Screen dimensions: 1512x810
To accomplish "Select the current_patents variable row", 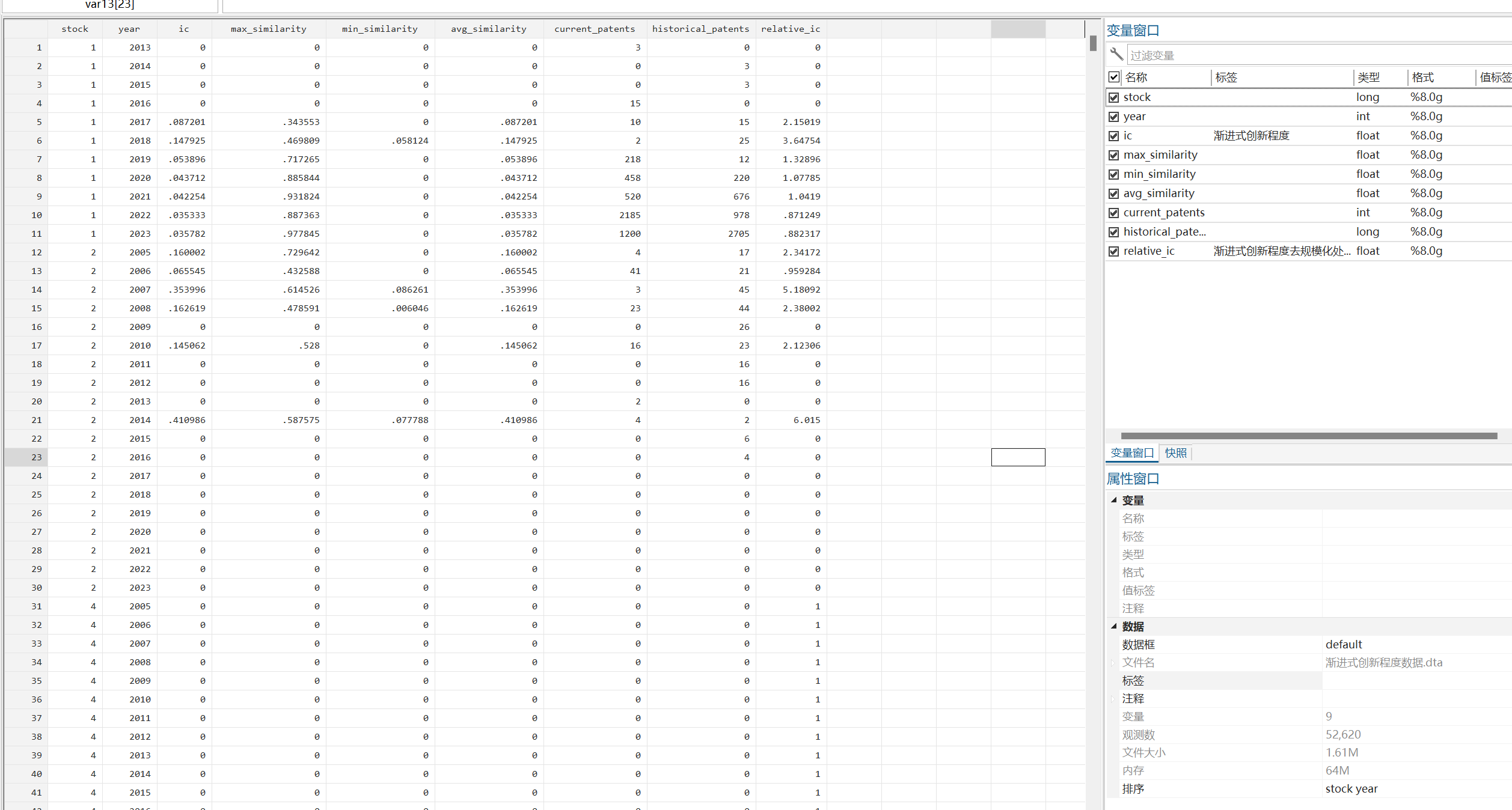I will (1164, 213).
